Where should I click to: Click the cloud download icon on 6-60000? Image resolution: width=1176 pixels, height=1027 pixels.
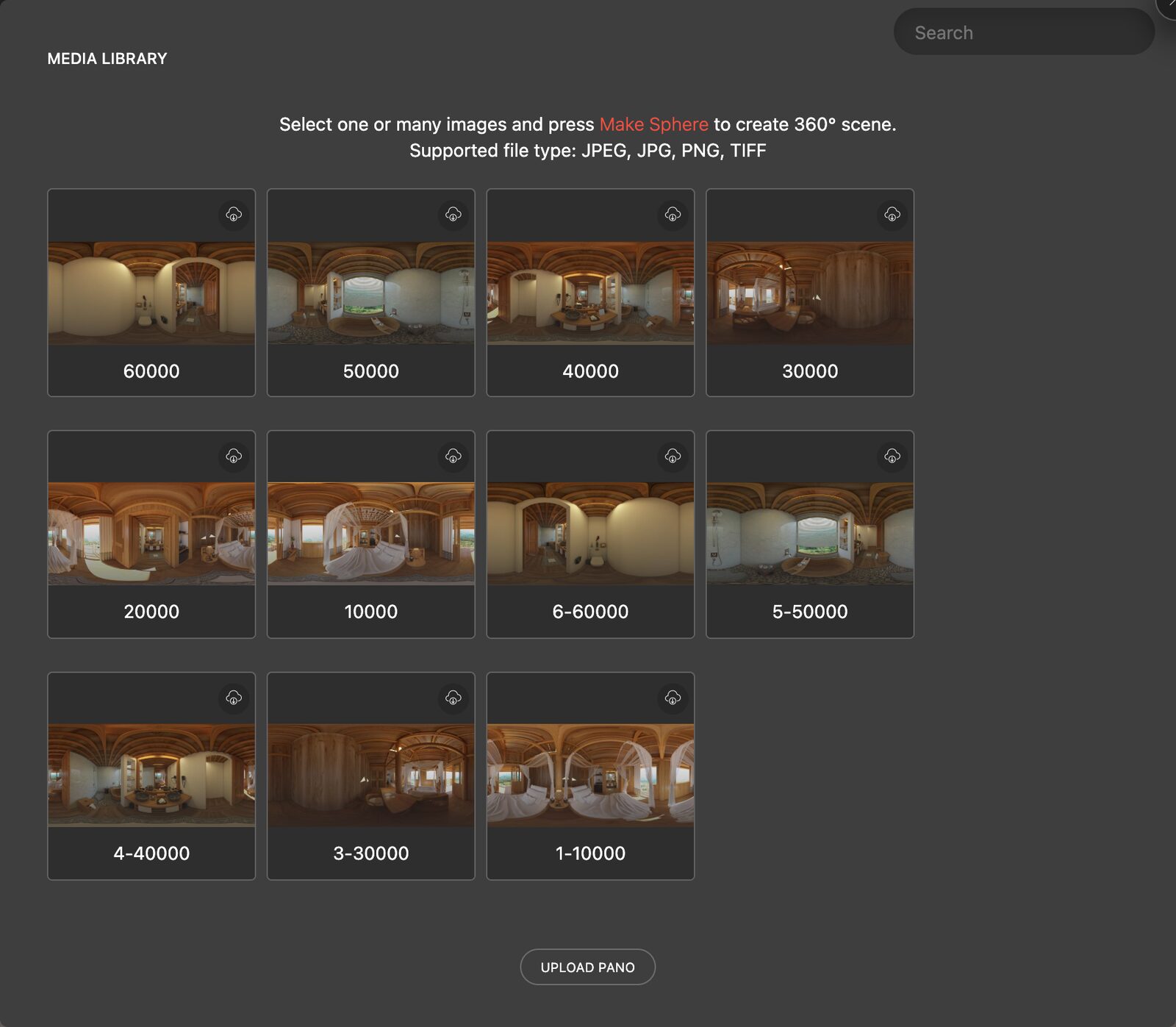click(x=673, y=457)
